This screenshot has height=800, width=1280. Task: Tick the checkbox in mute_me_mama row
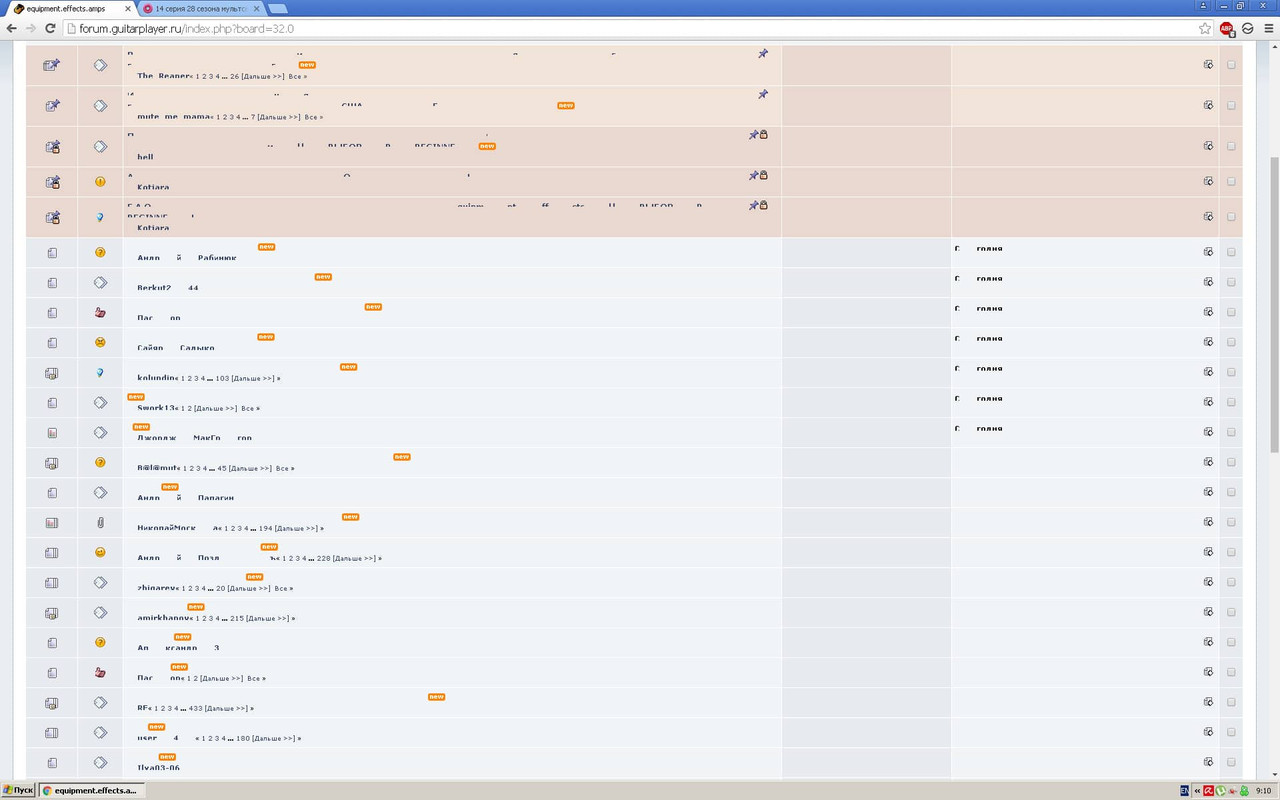[x=1231, y=105]
